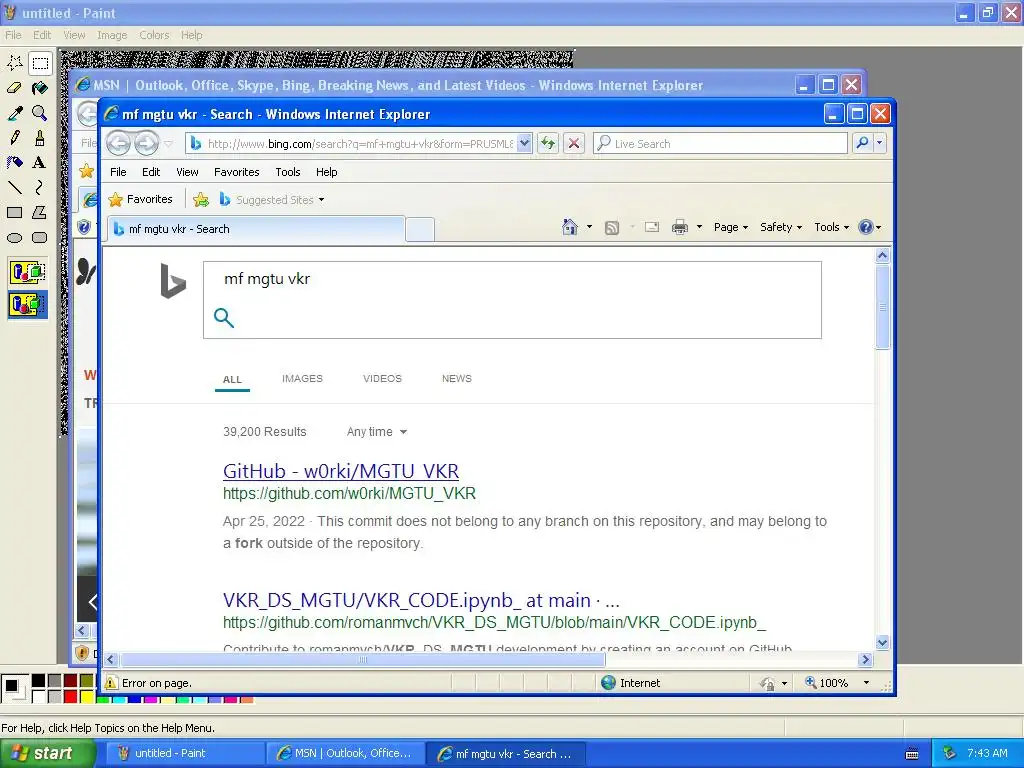Select the Brush tool in Paint
Image resolution: width=1024 pixels, height=768 pixels.
coord(40,138)
